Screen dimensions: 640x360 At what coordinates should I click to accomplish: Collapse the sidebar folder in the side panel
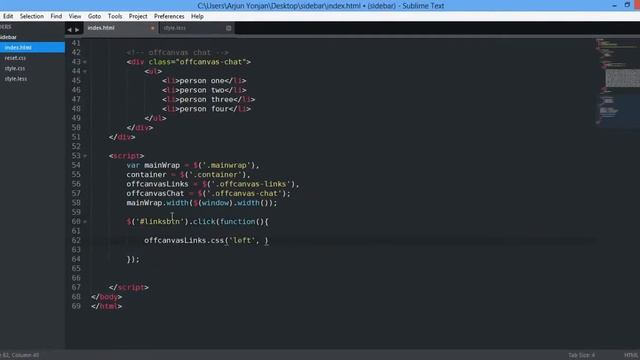(8, 37)
